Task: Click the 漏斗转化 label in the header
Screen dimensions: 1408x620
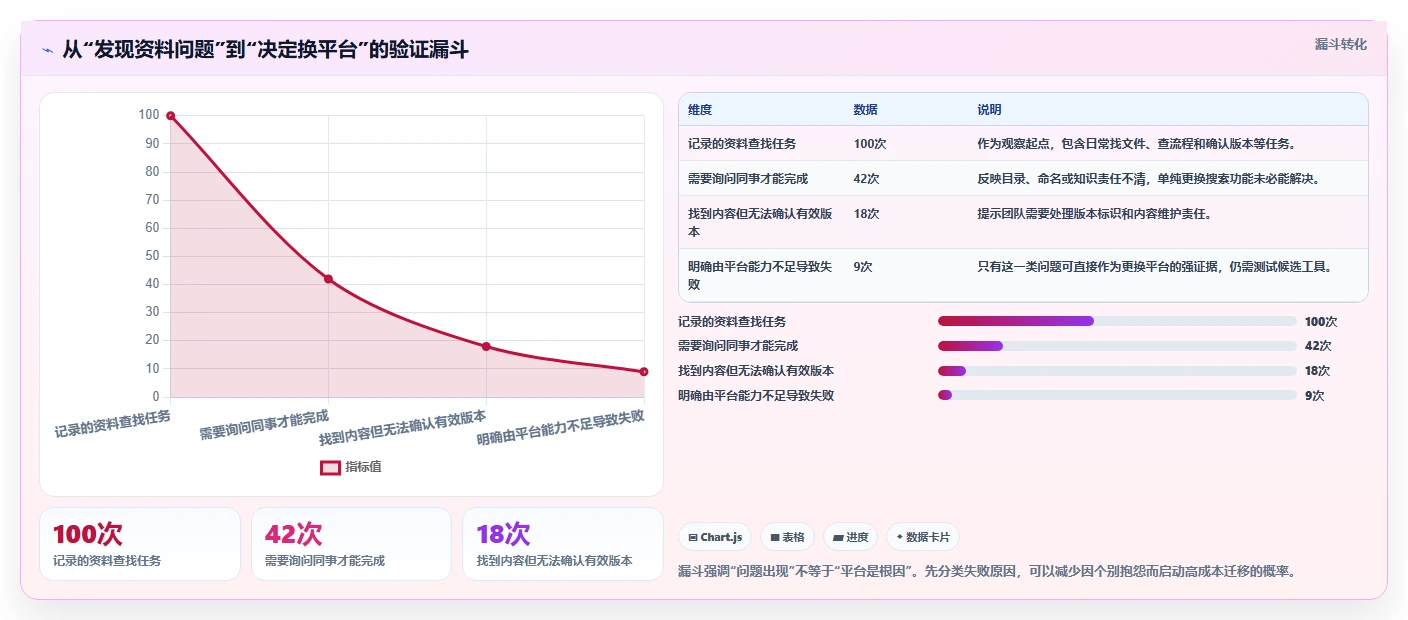Action: pos(1340,44)
